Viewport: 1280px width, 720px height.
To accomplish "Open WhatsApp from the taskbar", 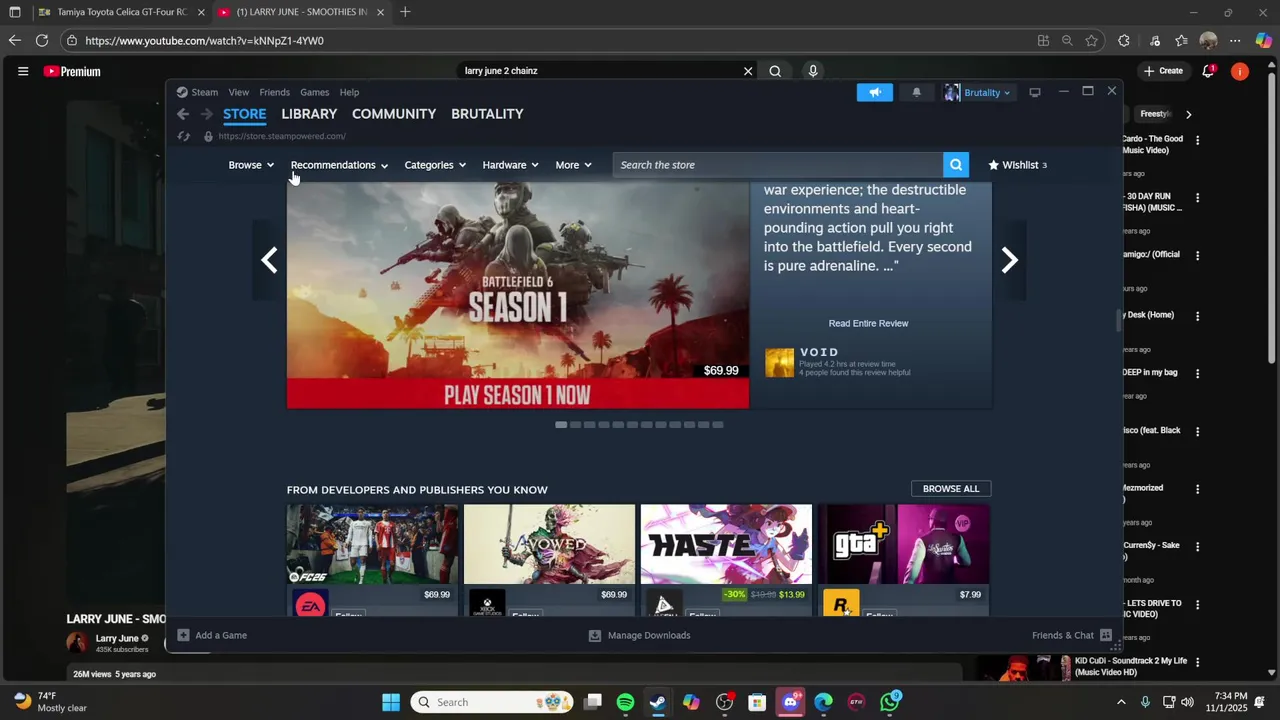I will pyautogui.click(x=890, y=702).
